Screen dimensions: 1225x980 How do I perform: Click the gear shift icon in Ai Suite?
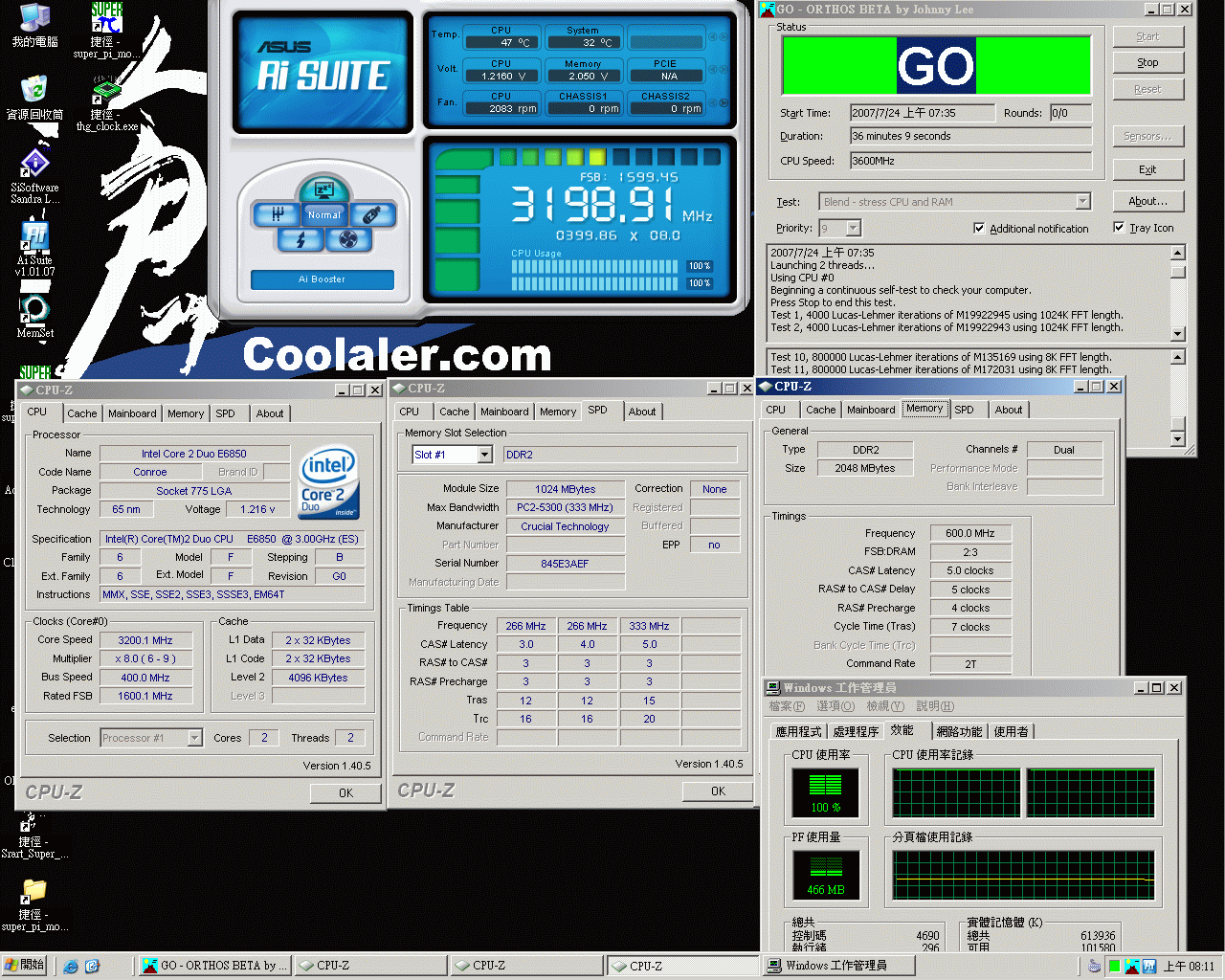tap(277, 214)
